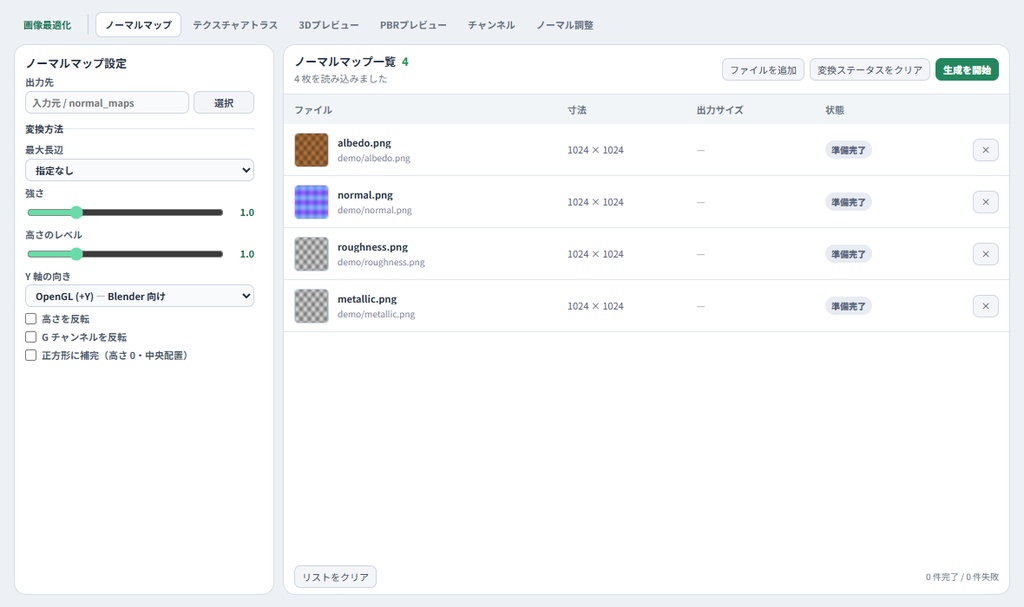
Task: Click the 選択 output folder button
Action: (x=223, y=103)
